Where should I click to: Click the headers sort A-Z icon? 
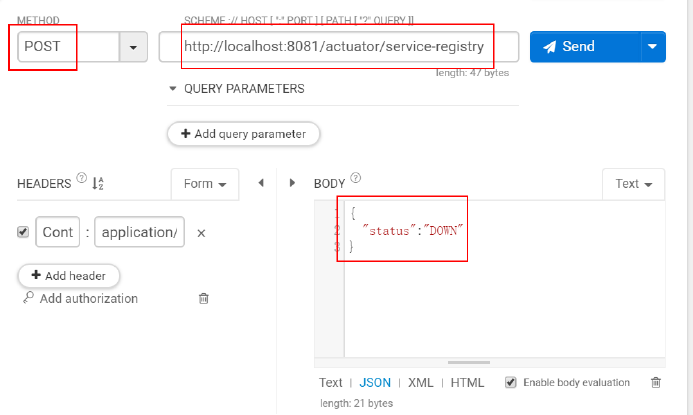[x=98, y=183]
